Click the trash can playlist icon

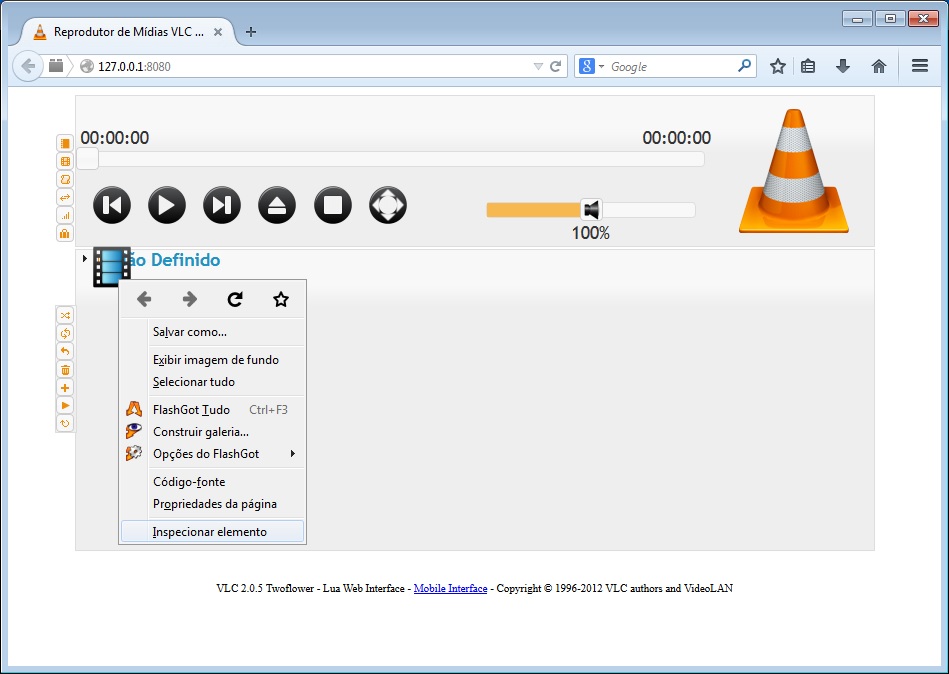[x=65, y=370]
